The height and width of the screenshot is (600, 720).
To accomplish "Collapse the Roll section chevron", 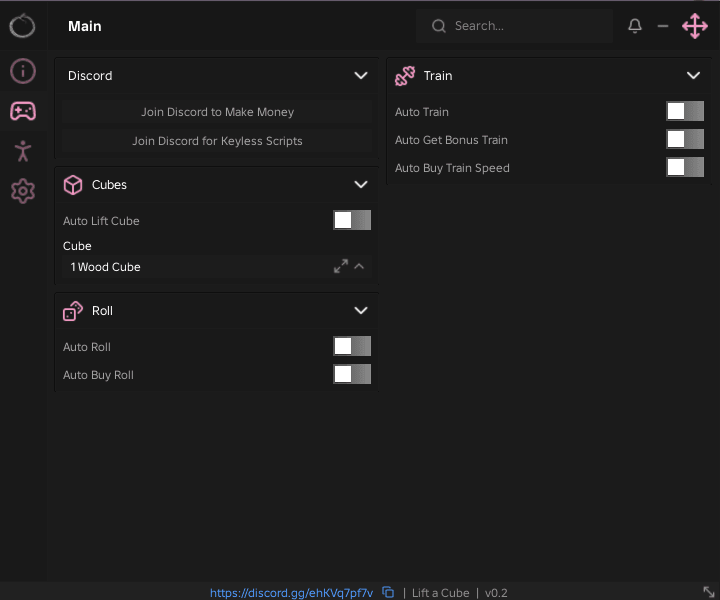I will 361,311.
